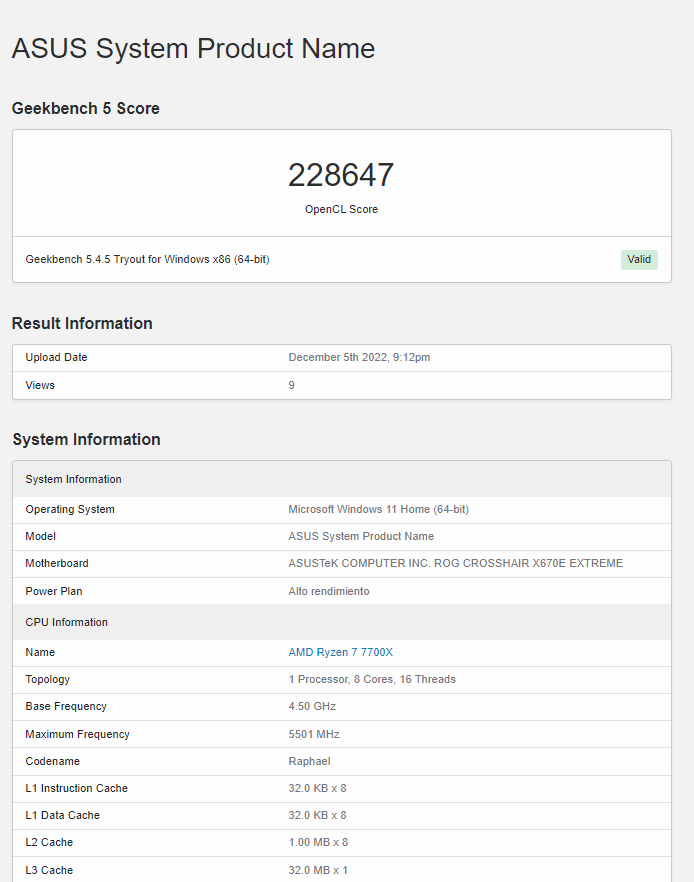
Task: Select the Alto rendimiento value
Action: tap(329, 591)
